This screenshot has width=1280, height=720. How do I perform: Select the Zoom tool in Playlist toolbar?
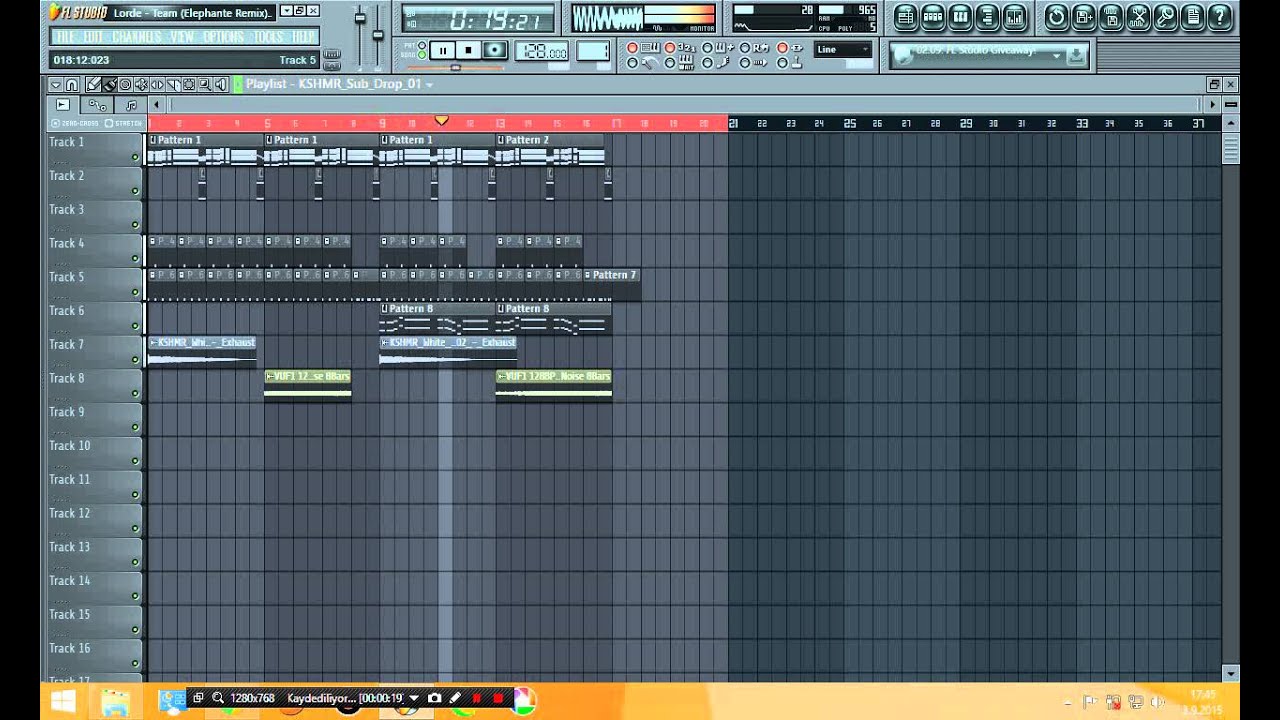pos(205,85)
